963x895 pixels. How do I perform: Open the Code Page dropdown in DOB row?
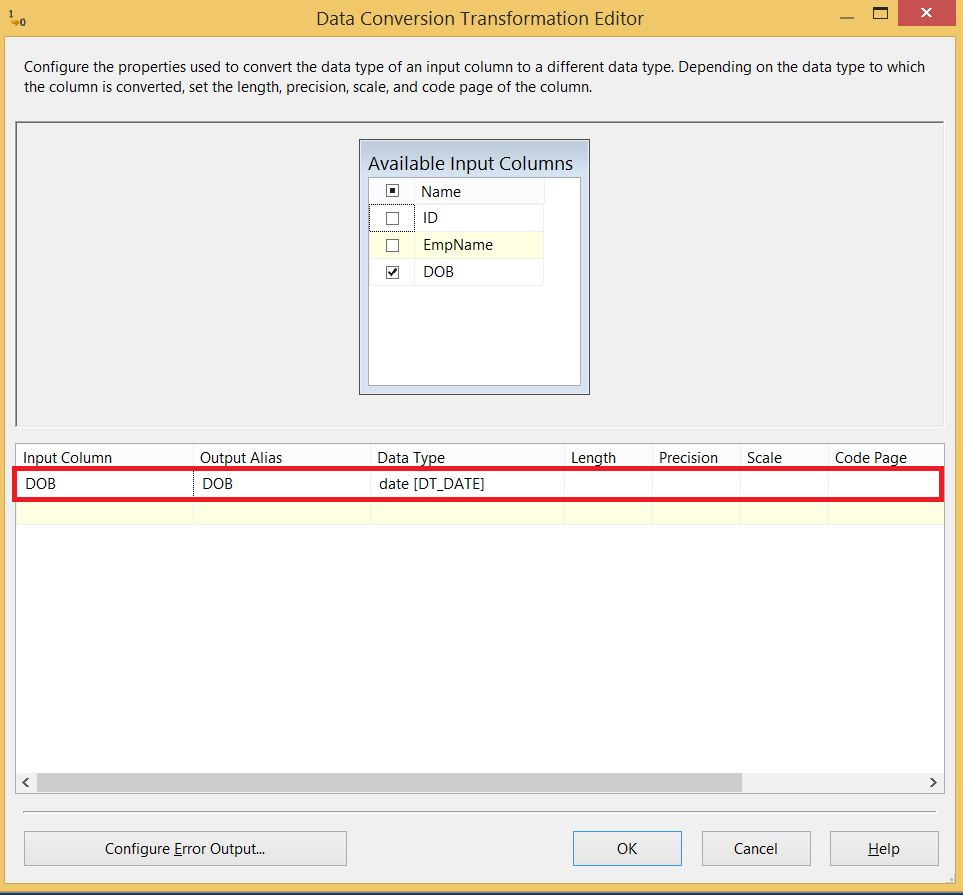[x=884, y=483]
